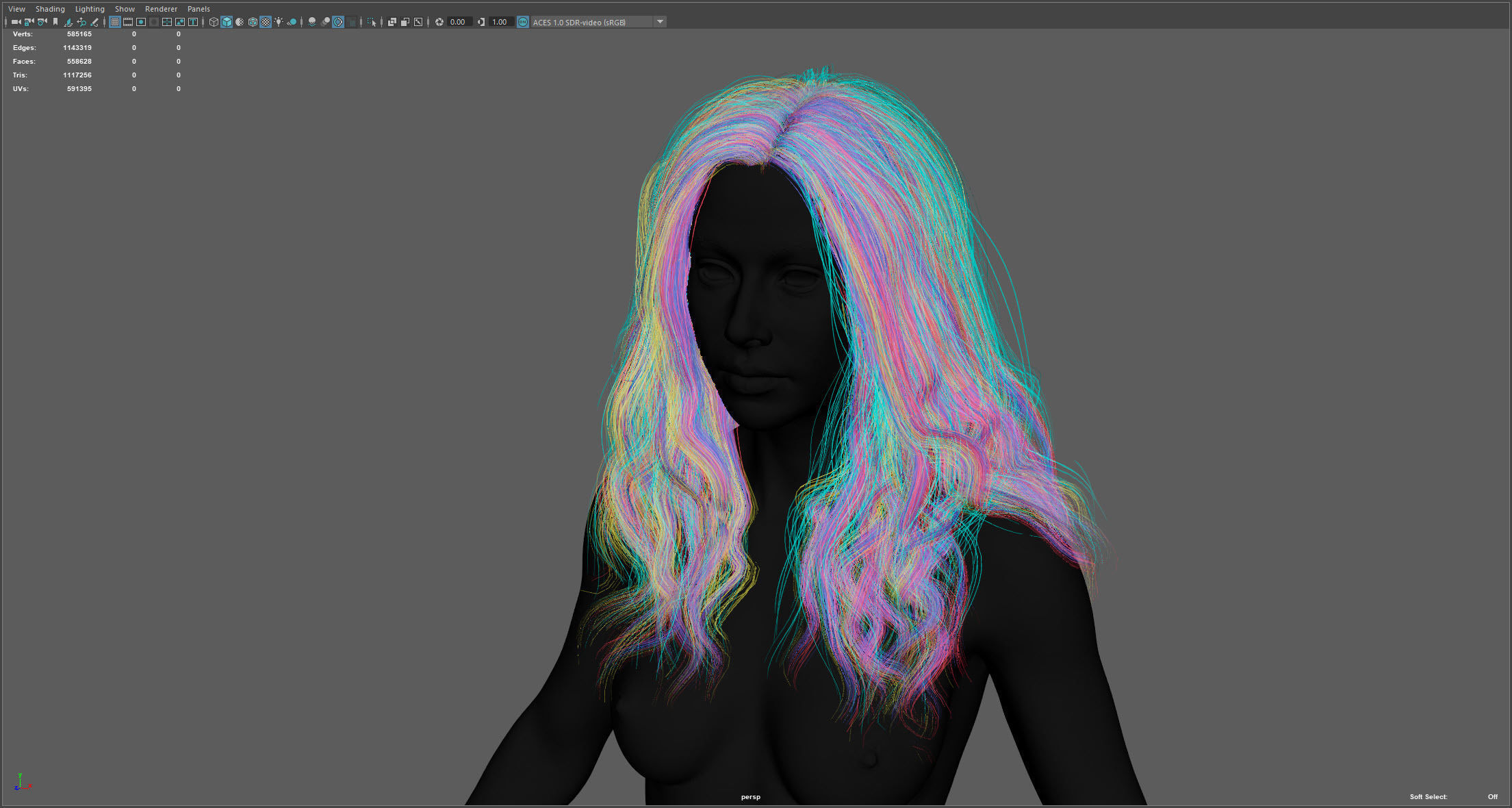Toggle Wireframe on Shaded icon
1512x808 pixels.
pos(253,22)
